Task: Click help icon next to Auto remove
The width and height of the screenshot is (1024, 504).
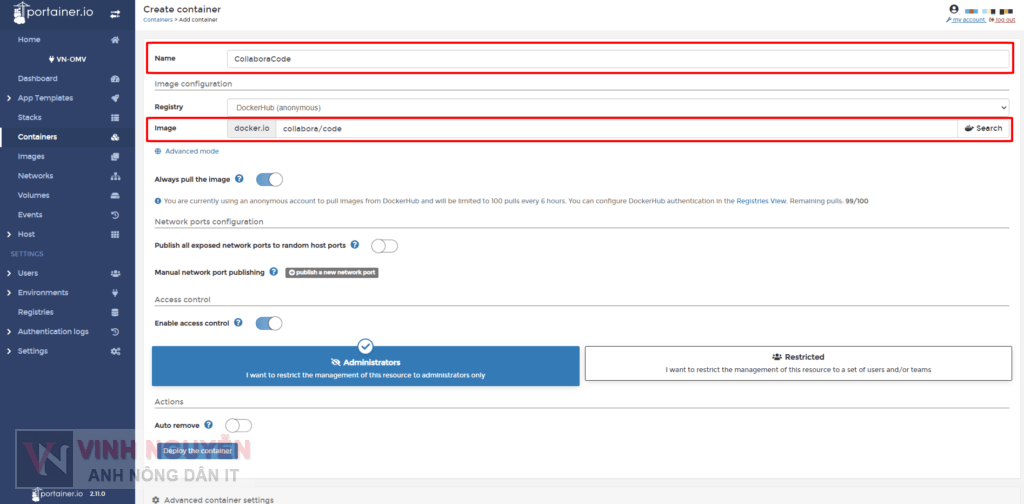Action: point(208,424)
